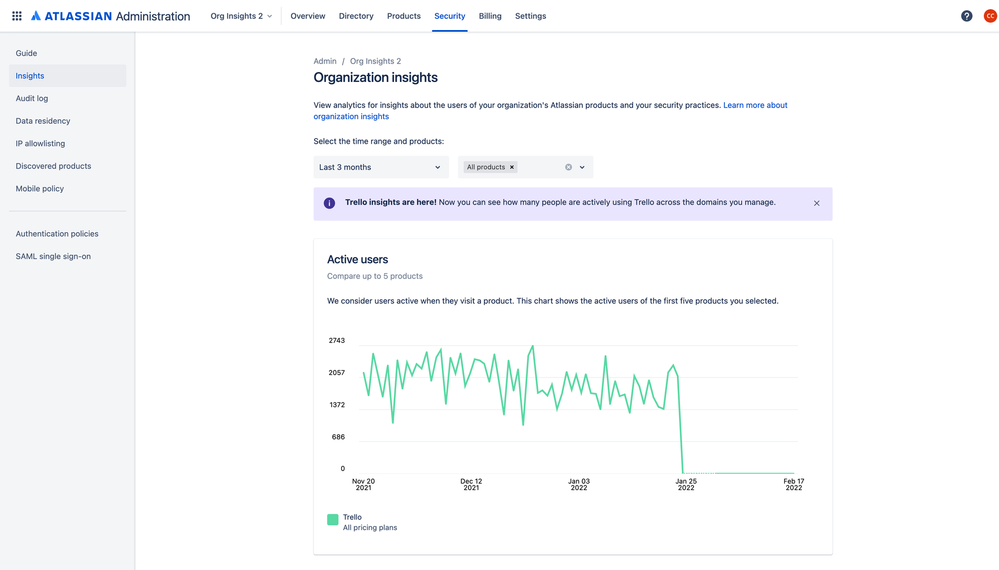
Task: Go to SAML single sign-on page
Action: click(53, 256)
